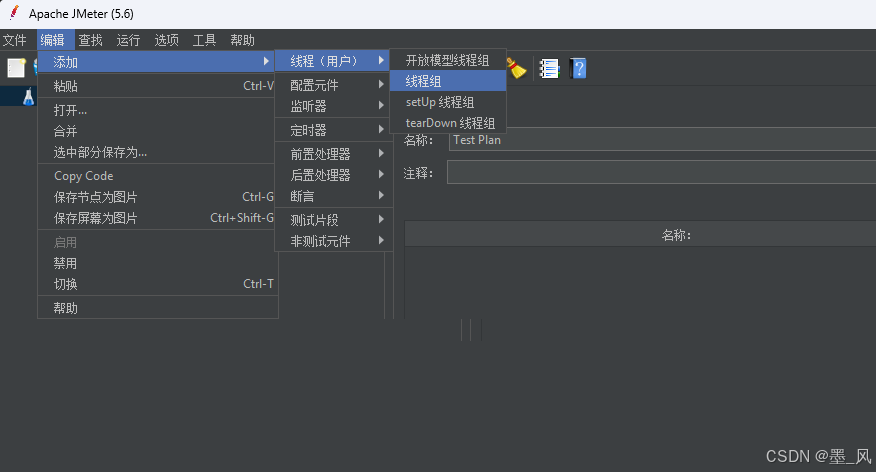876x472 pixels.
Task: Select 合并 in the edit menu
Action: click(158, 131)
